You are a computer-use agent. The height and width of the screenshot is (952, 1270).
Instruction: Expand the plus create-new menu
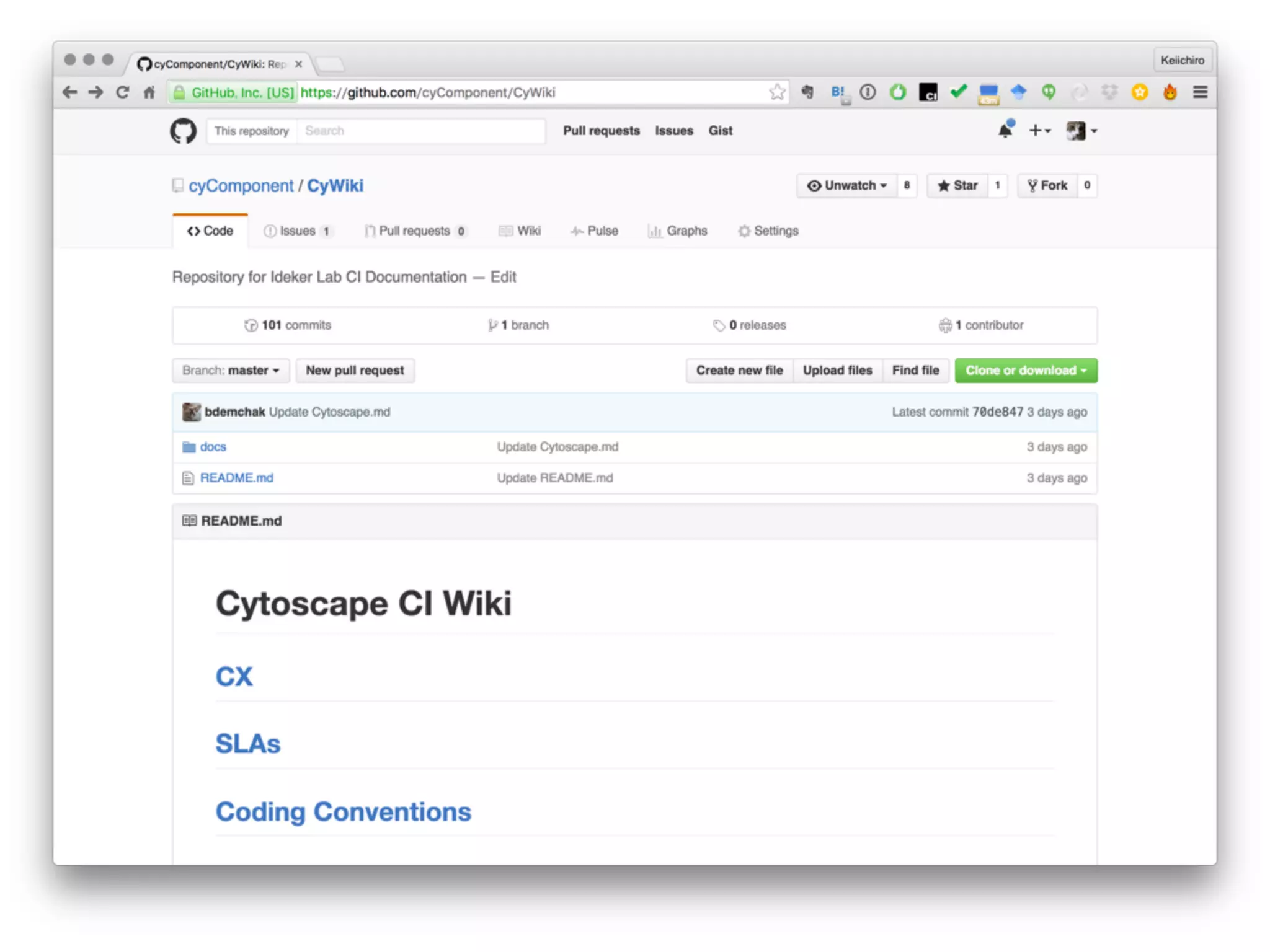[x=1039, y=131]
